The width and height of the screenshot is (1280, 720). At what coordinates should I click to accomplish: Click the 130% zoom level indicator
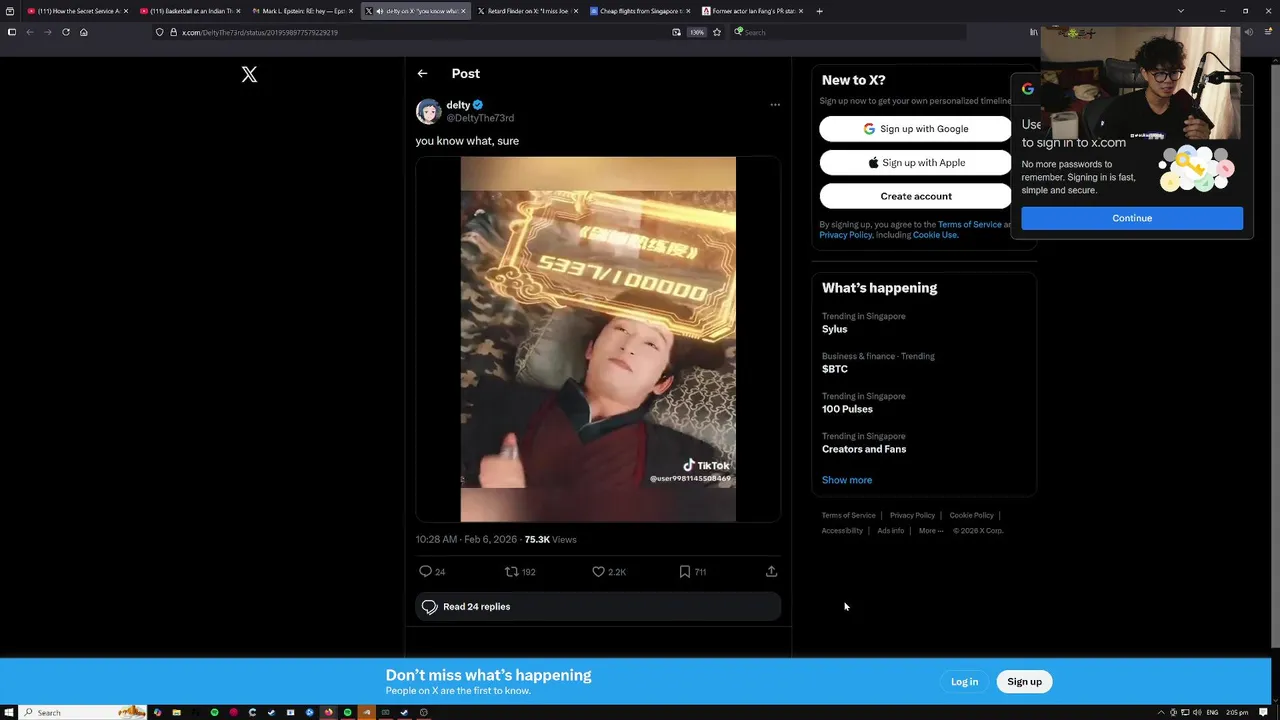(697, 32)
